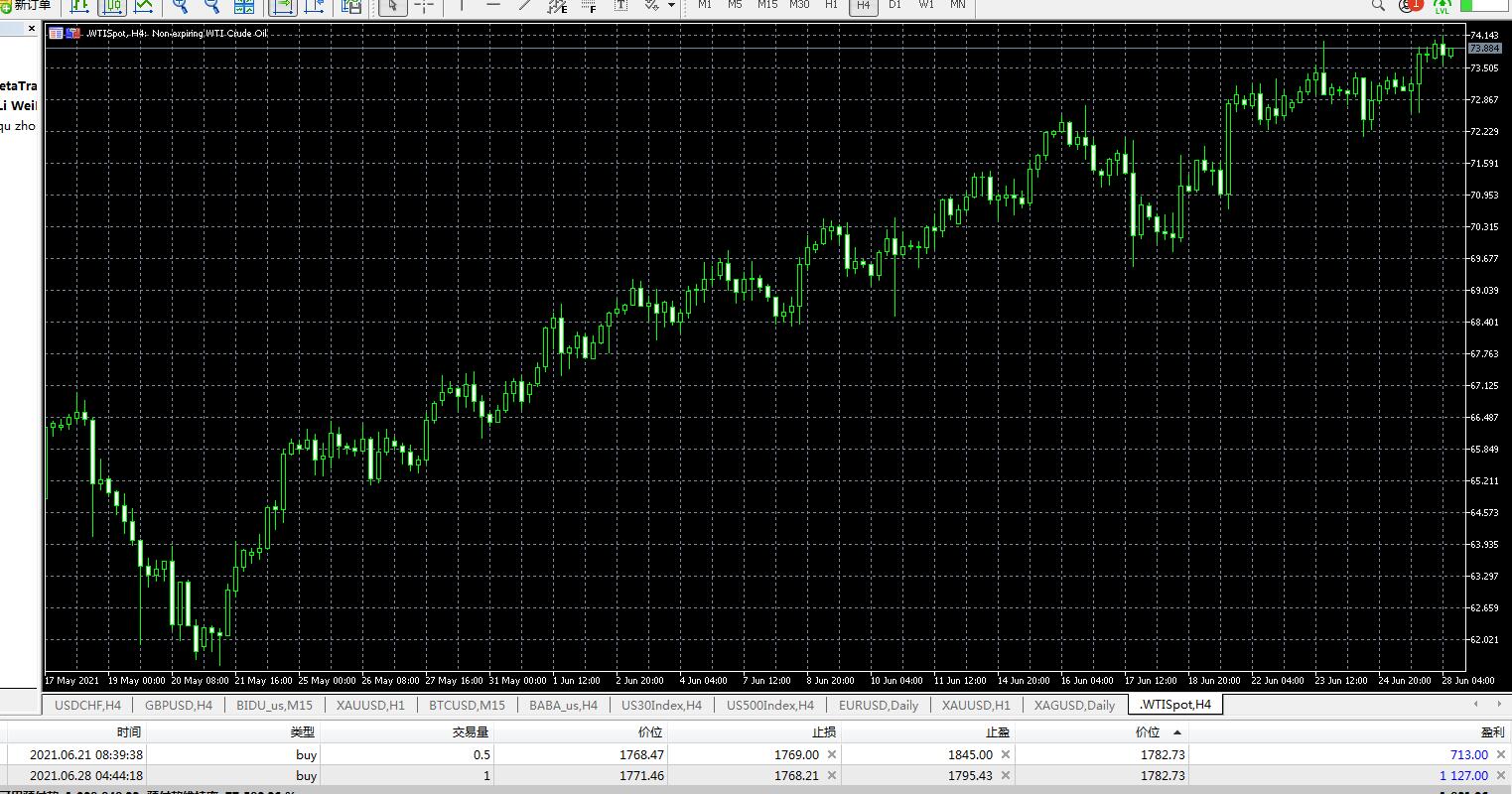Switch chart to line chart mode
1512x794 pixels.
pos(145,6)
